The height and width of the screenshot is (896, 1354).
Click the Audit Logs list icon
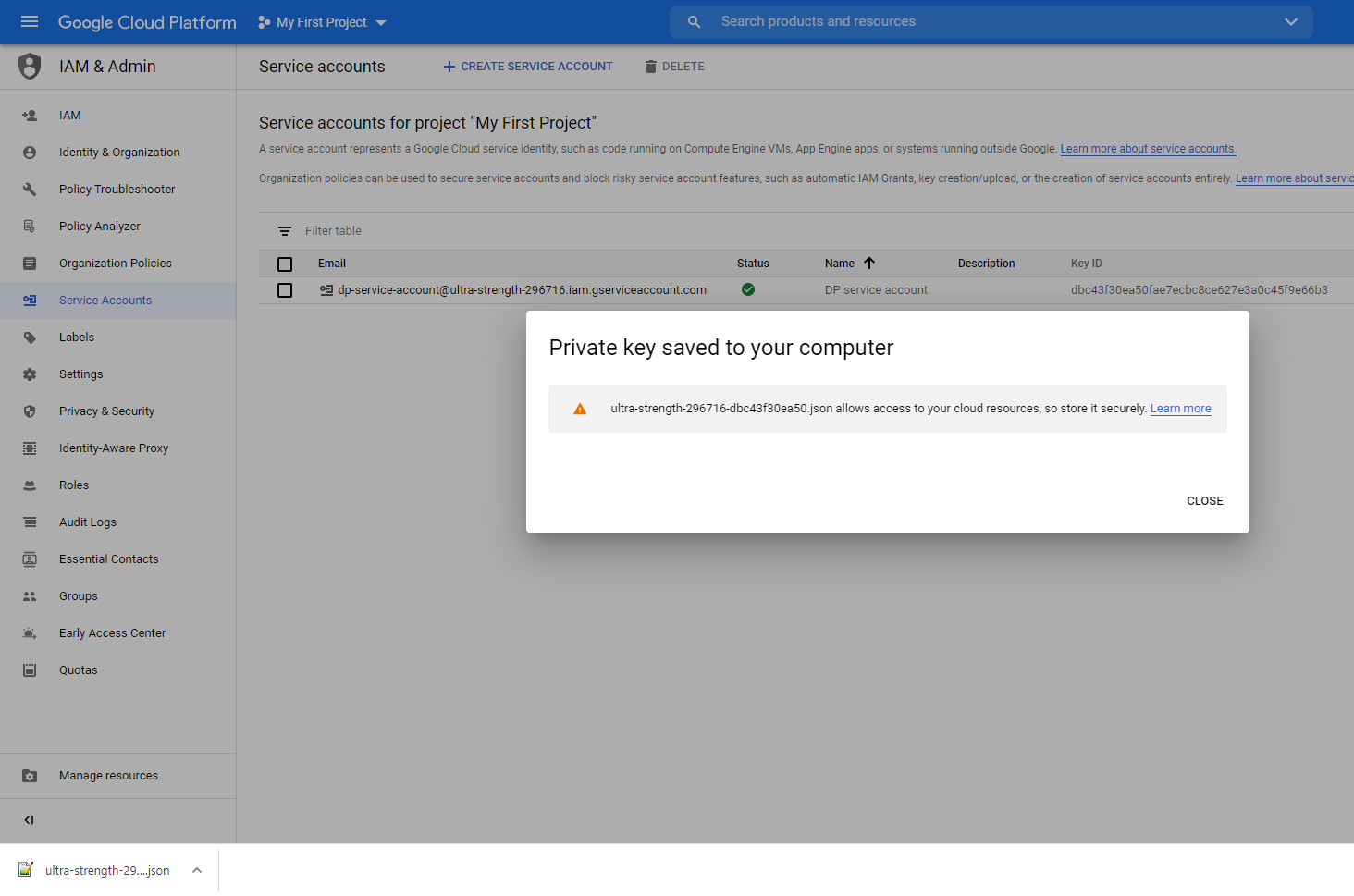(30, 522)
